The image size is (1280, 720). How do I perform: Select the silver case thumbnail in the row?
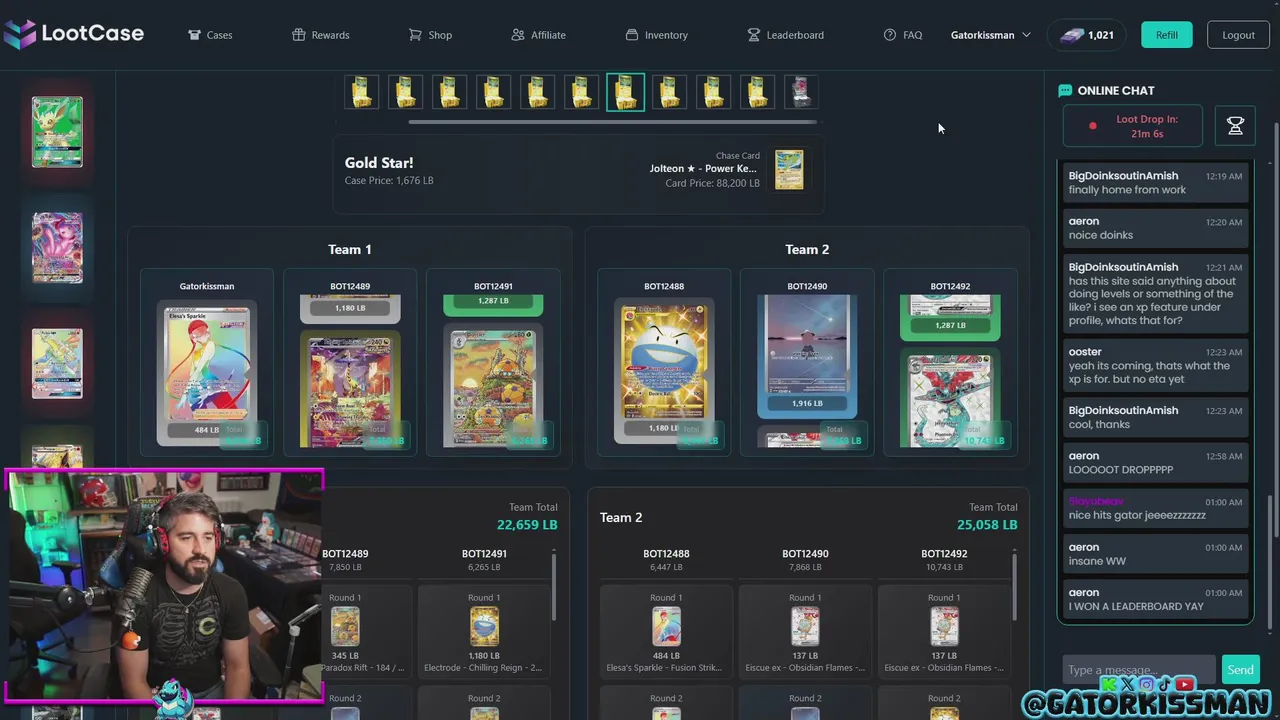(x=801, y=92)
